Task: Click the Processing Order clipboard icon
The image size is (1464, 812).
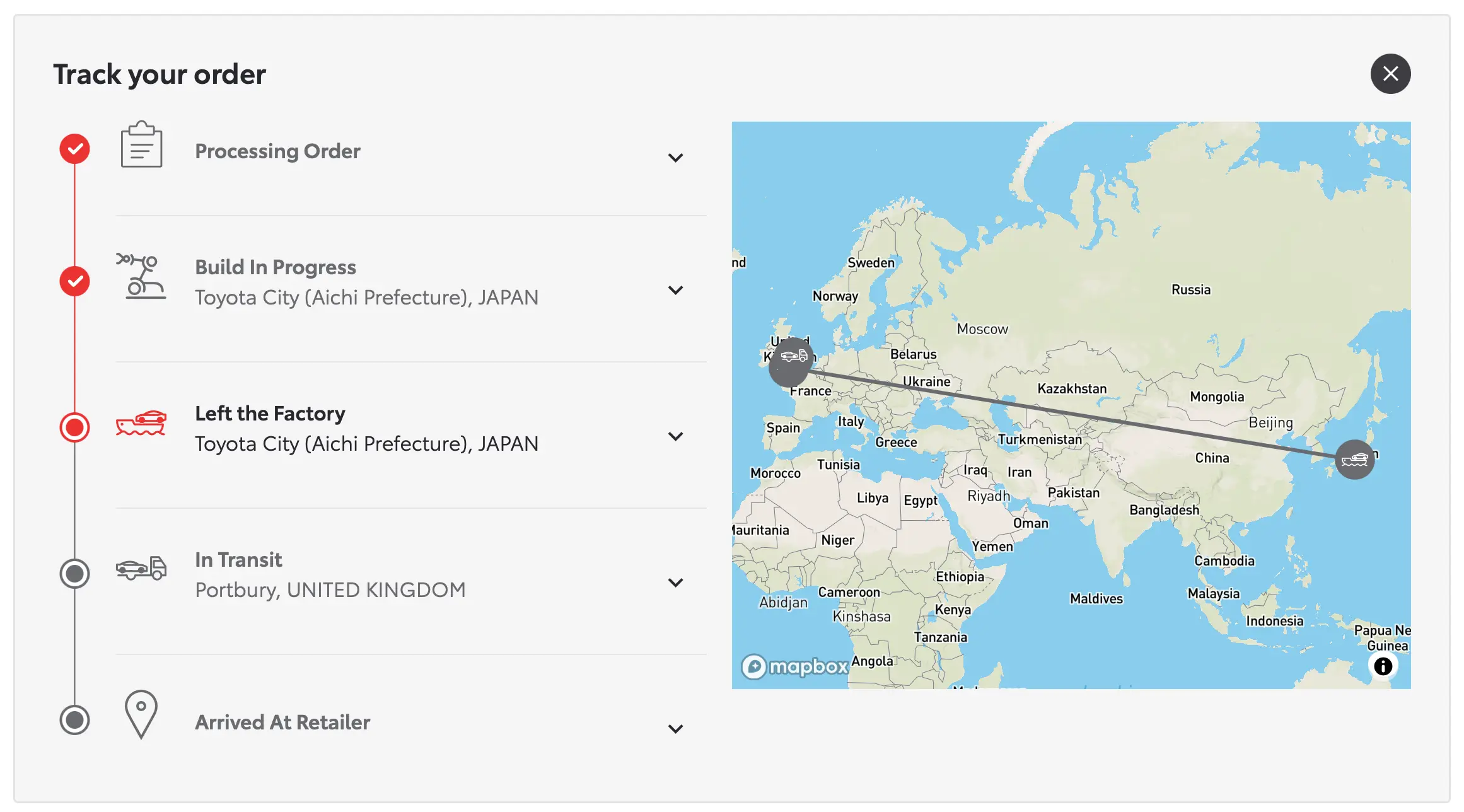Action: 141,144
